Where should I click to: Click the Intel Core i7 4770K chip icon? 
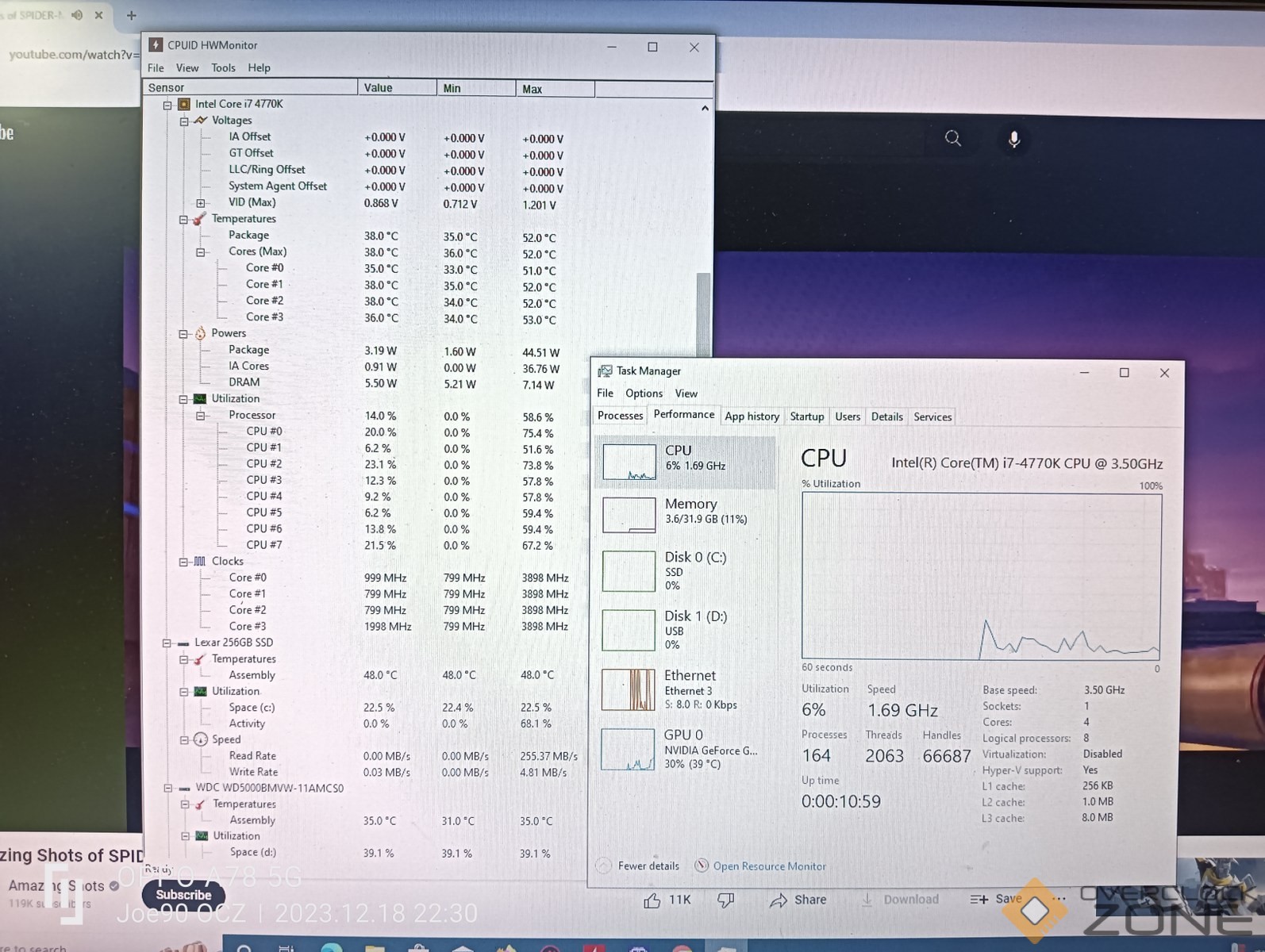point(184,104)
